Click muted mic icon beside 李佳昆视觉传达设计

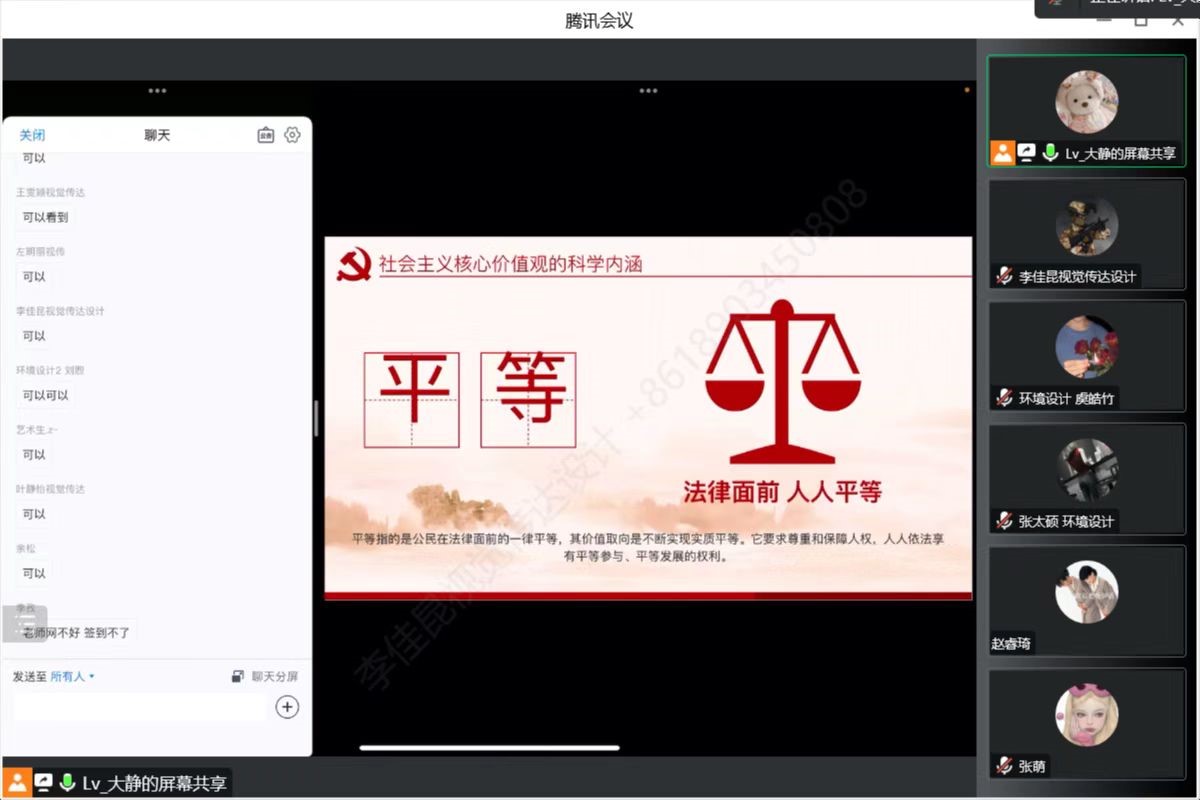pyautogui.click(x=1004, y=277)
